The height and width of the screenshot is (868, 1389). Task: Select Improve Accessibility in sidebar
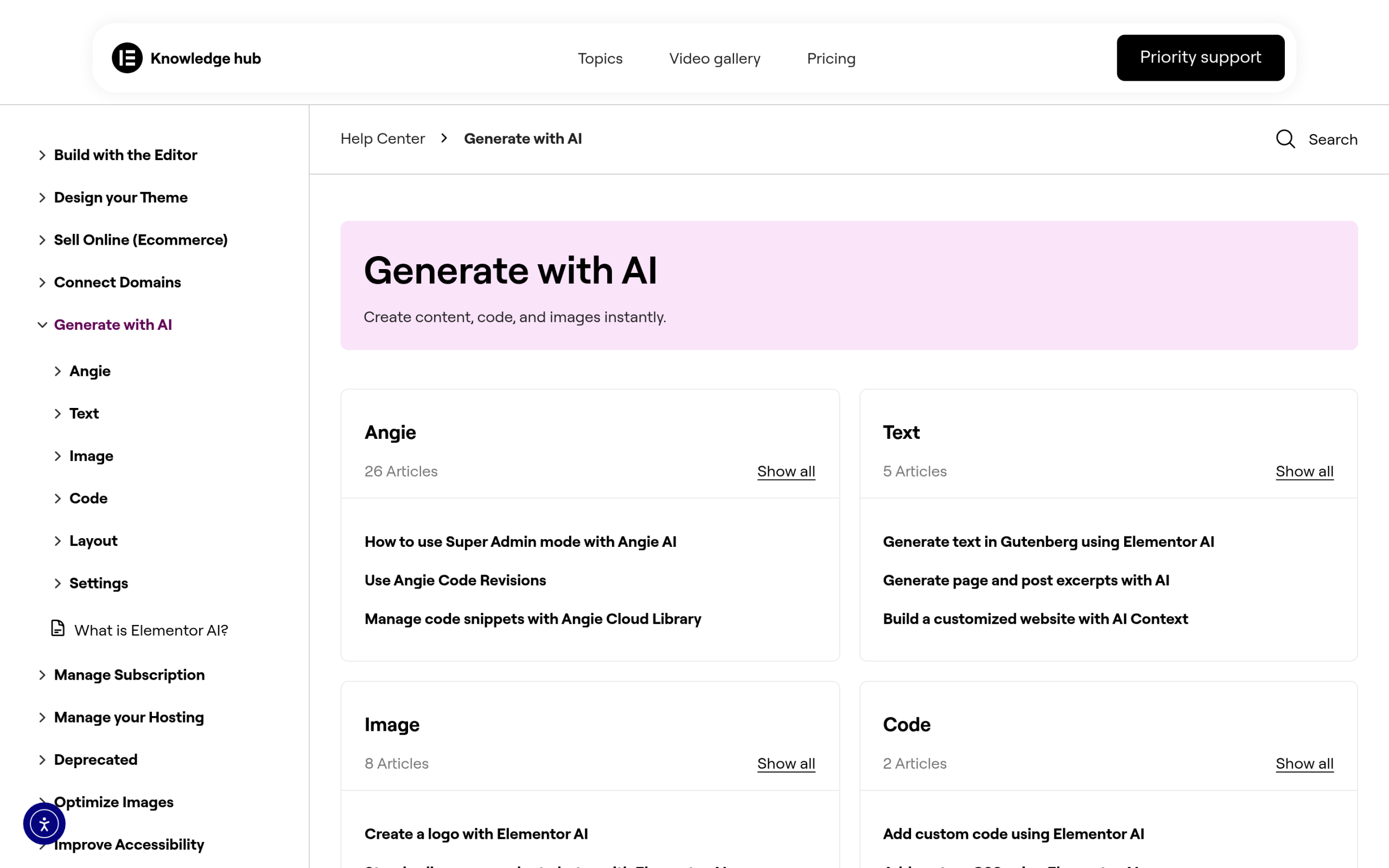129,845
